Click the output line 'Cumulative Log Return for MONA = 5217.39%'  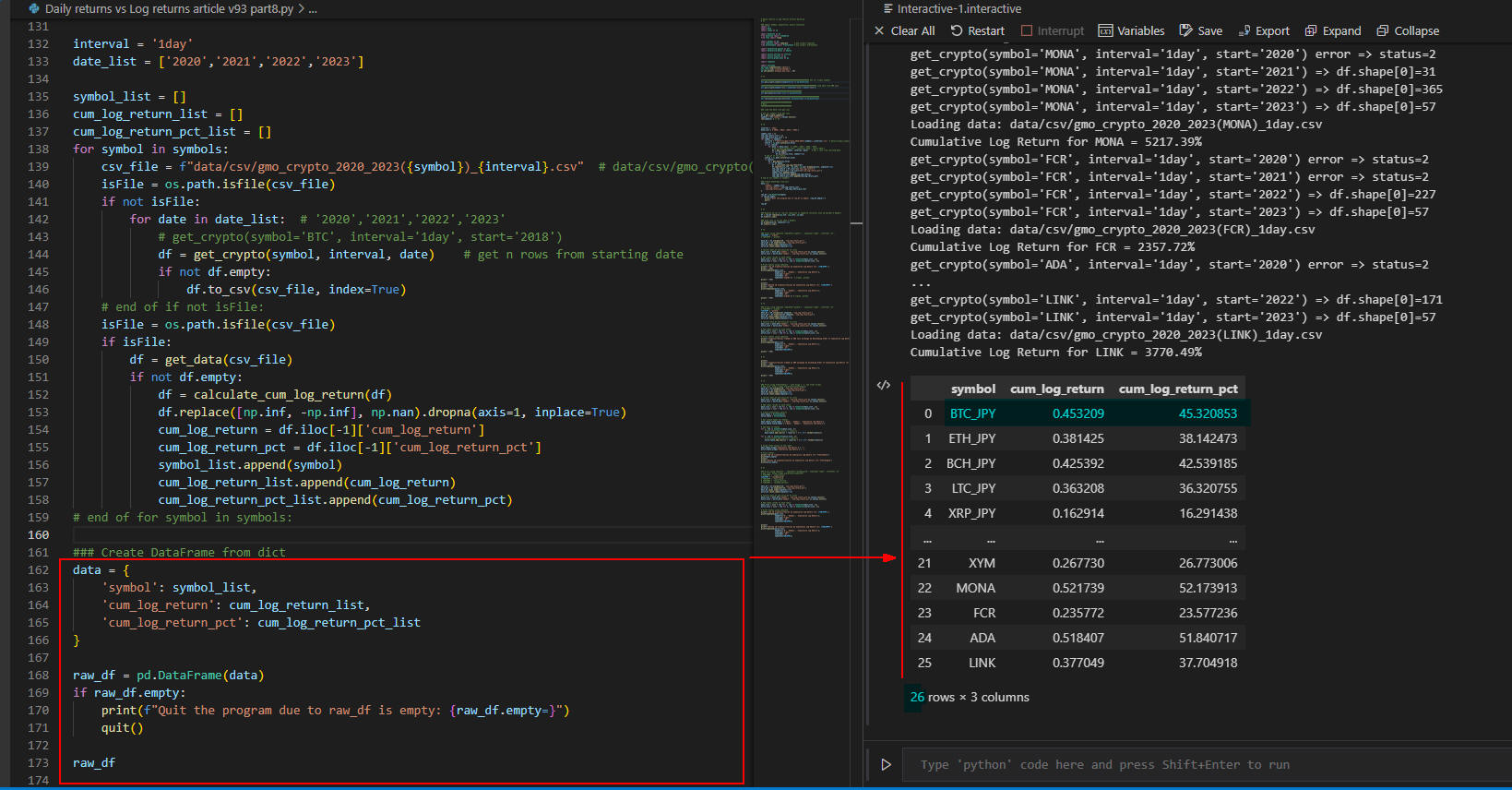click(1056, 142)
